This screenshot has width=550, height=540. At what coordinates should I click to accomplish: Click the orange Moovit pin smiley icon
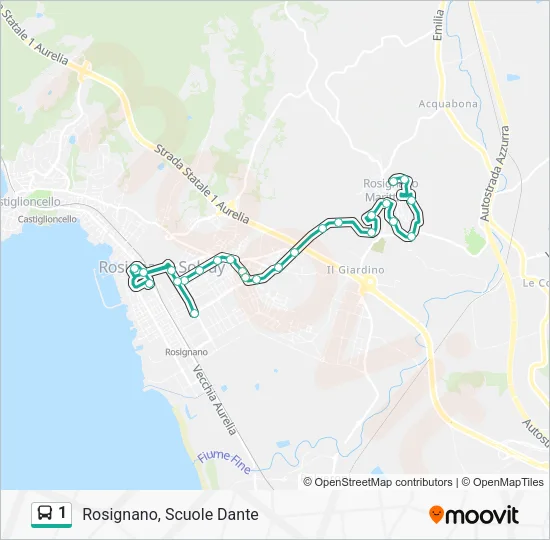click(436, 515)
